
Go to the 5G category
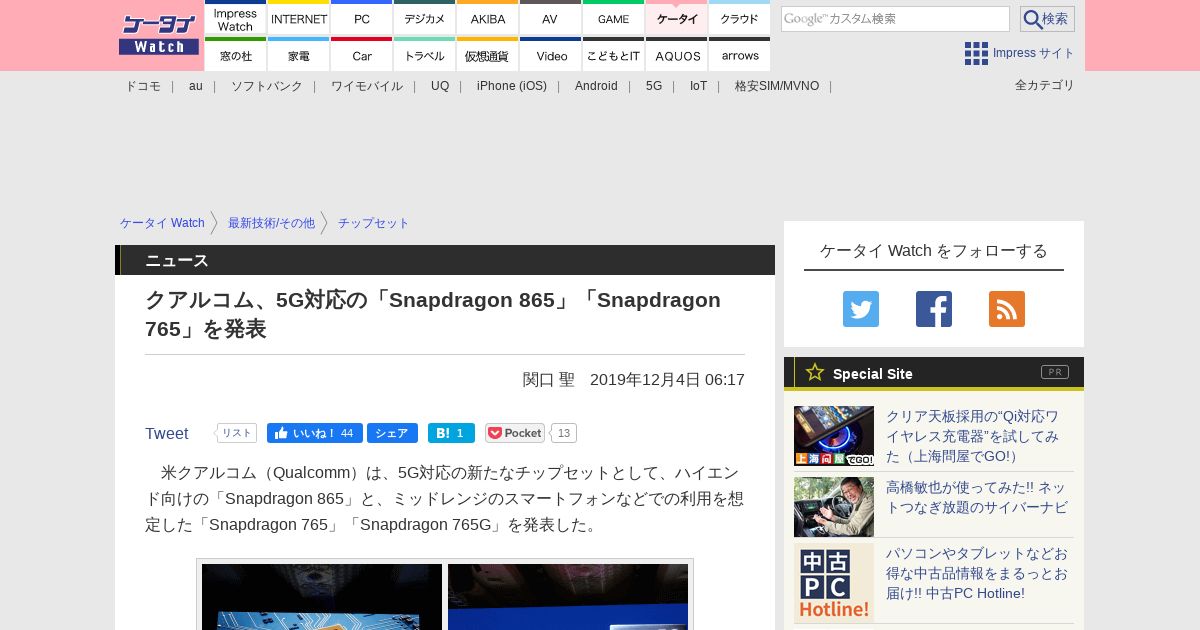(654, 86)
